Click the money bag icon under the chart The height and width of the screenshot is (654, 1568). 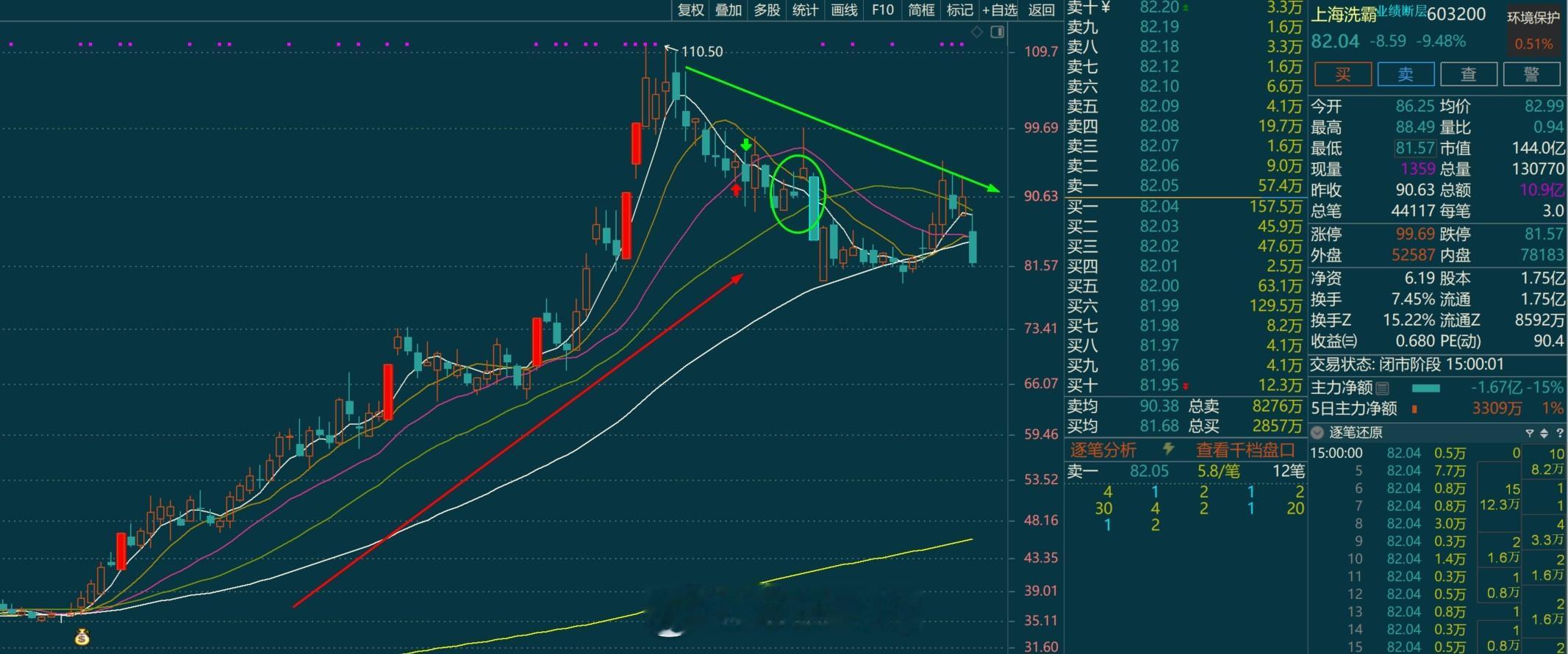pos(82,637)
